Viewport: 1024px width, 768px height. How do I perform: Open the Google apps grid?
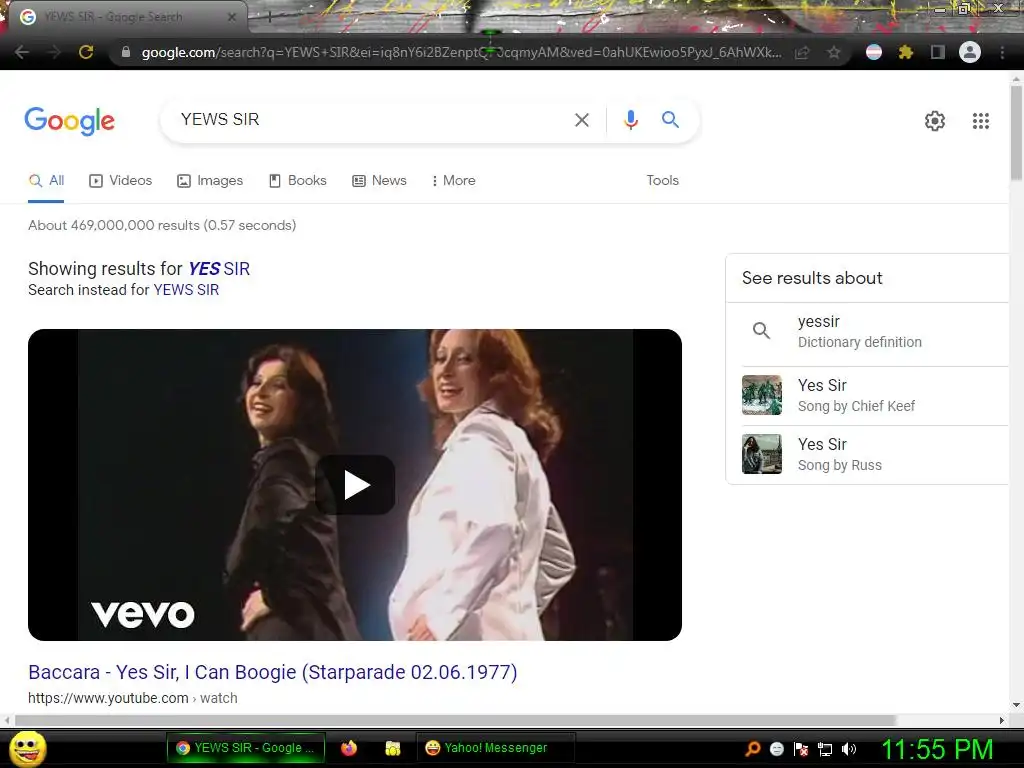click(x=980, y=121)
